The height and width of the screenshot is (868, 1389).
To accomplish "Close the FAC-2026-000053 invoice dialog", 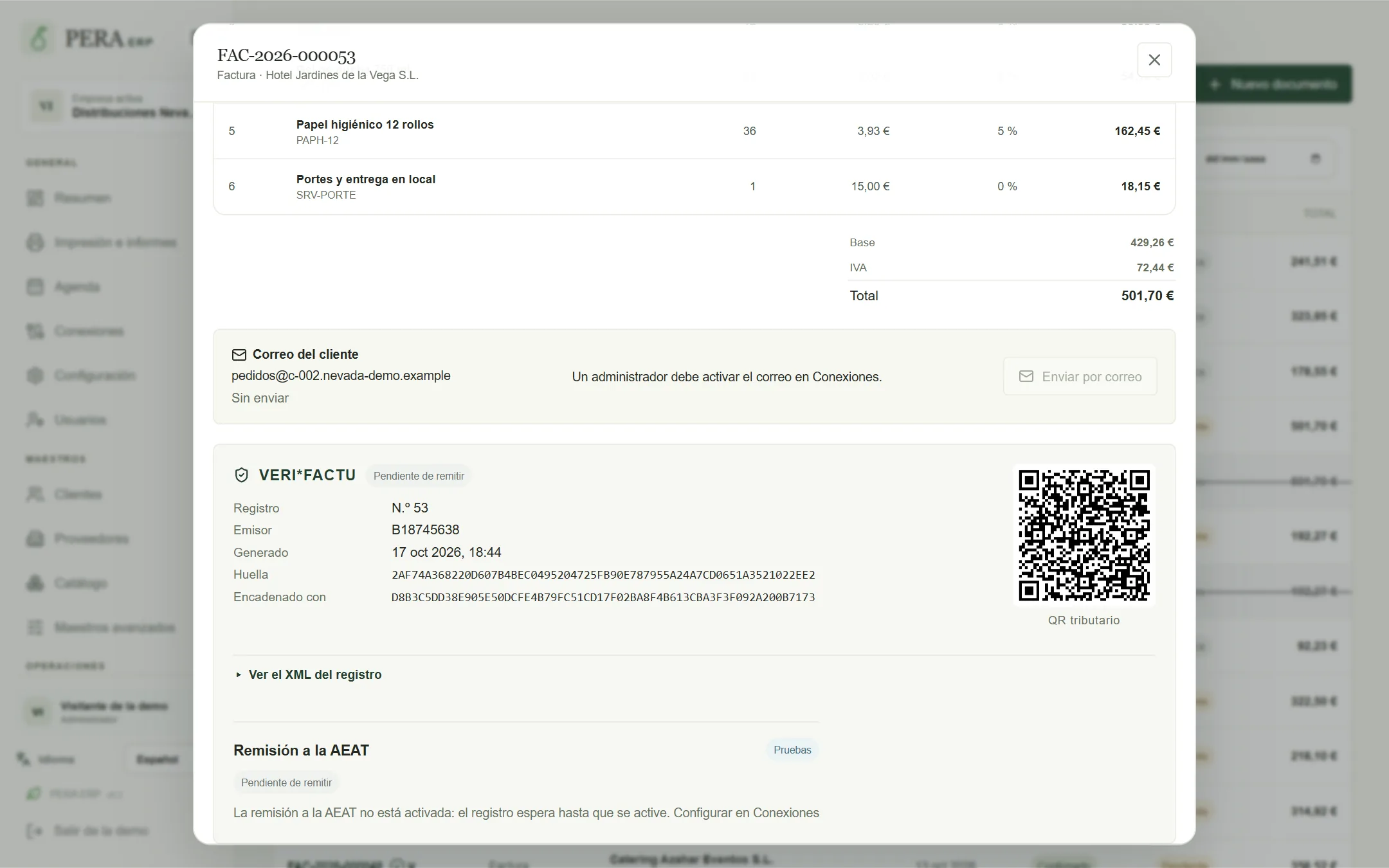I will pyautogui.click(x=1154, y=60).
